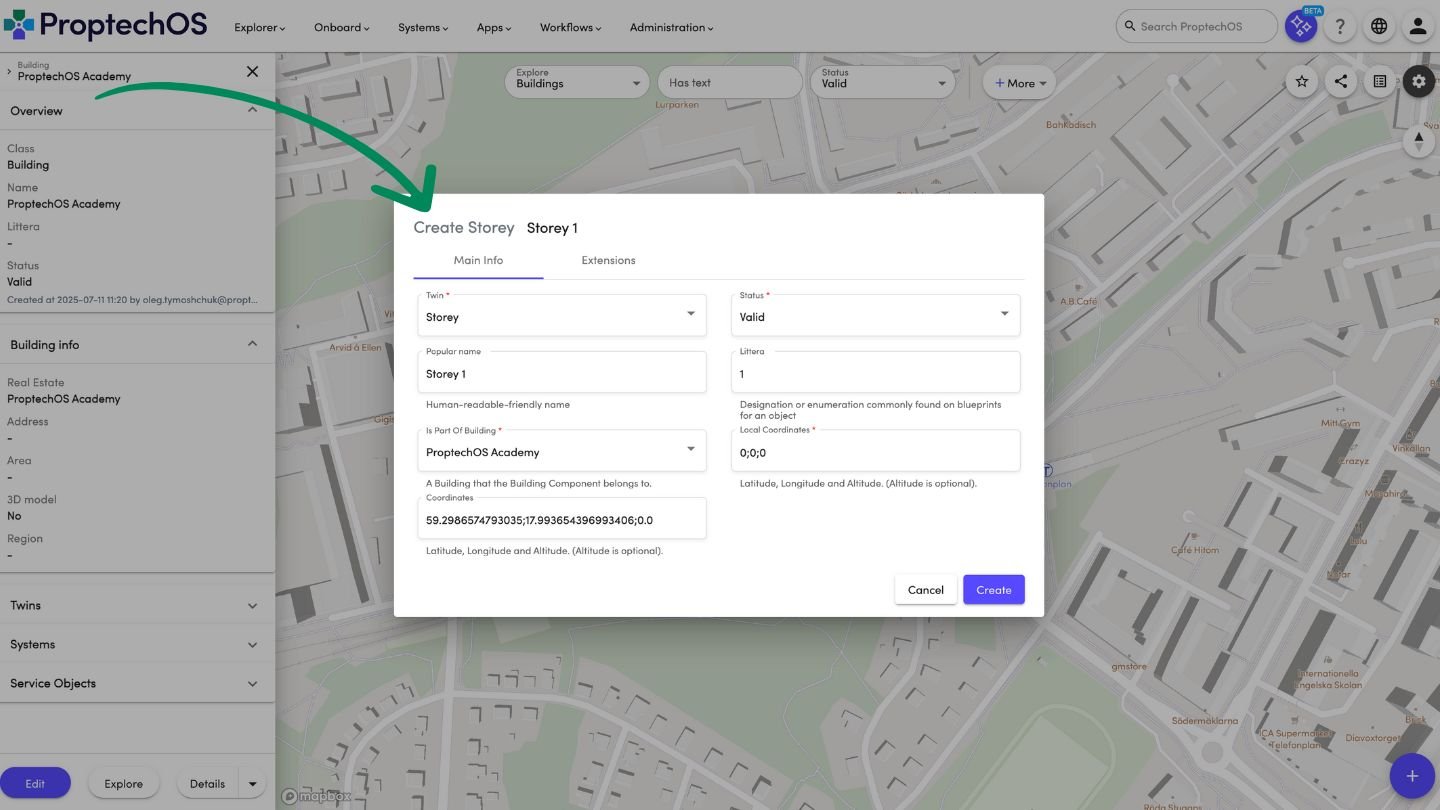The width and height of the screenshot is (1440, 810).
Task: Click the Create button
Action: [x=994, y=590]
